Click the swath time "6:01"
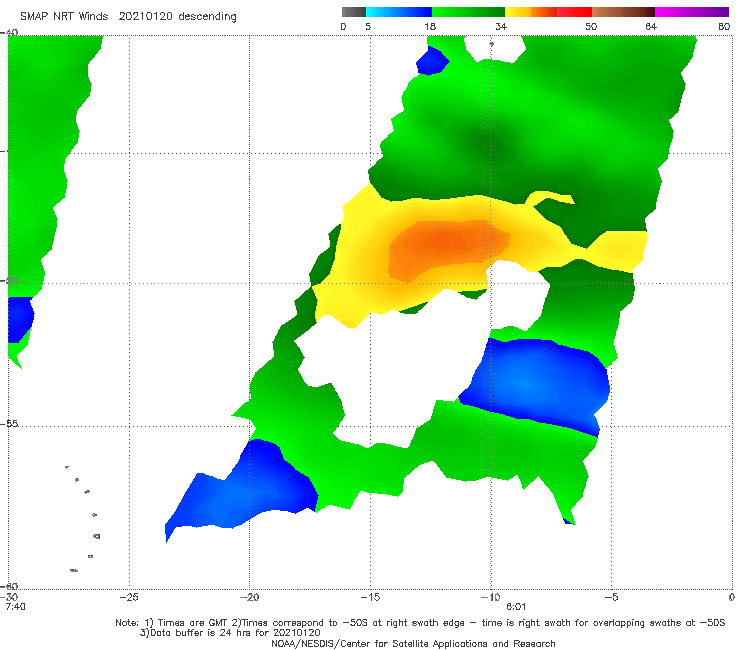The image size is (740, 650). pyautogui.click(x=516, y=607)
